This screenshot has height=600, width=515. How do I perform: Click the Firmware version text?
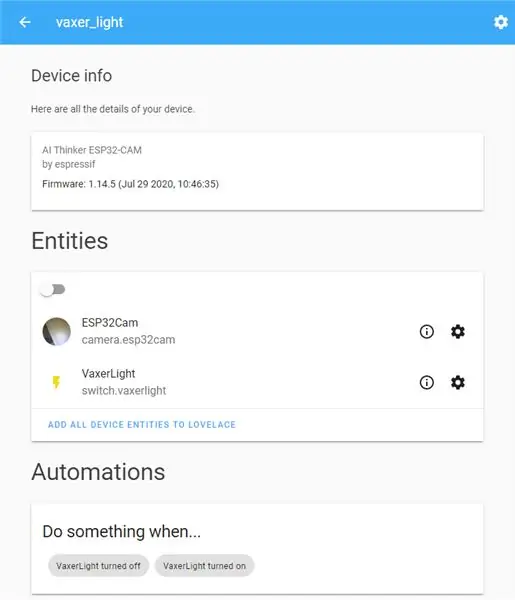[x=130, y=184]
